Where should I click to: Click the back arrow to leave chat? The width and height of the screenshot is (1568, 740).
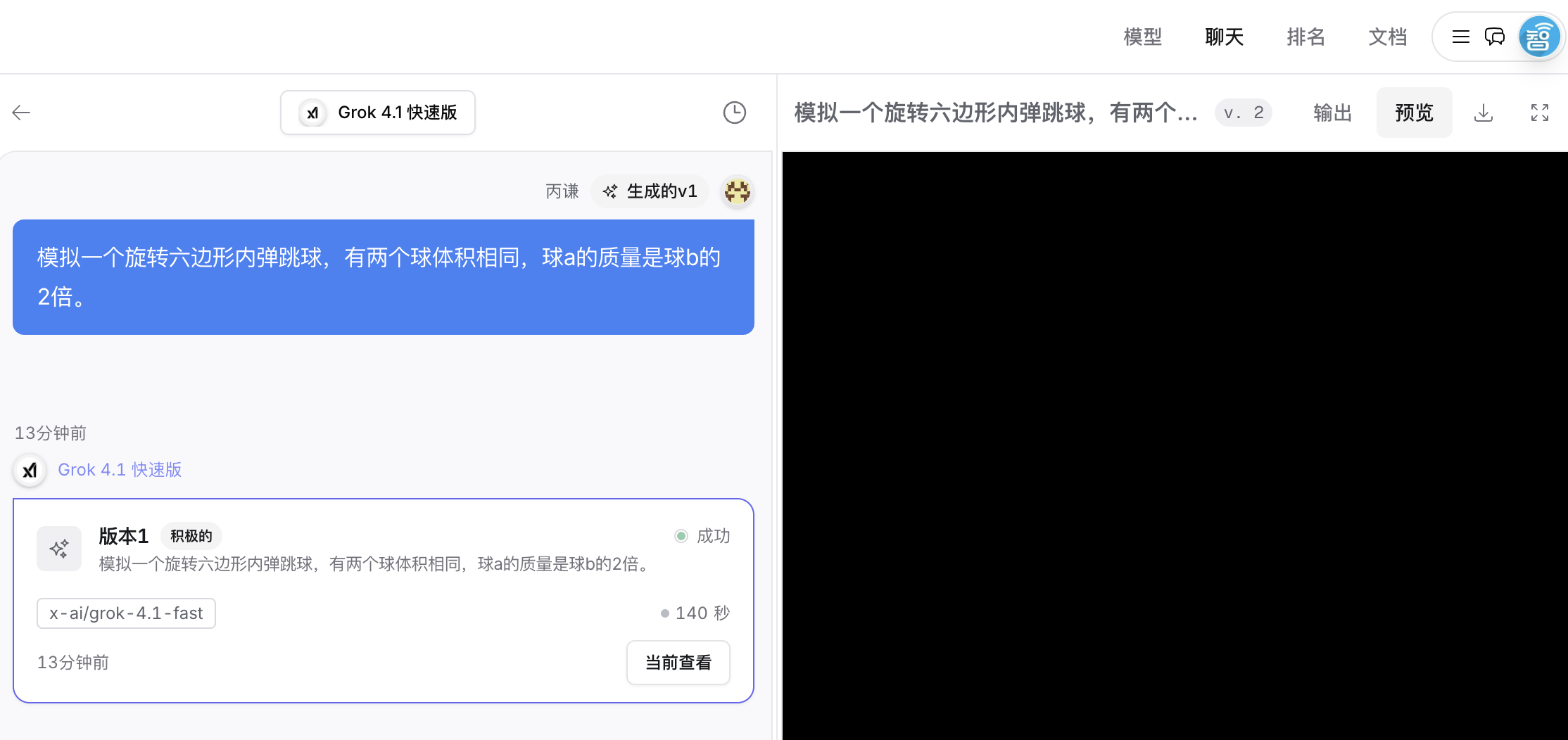pos(20,112)
